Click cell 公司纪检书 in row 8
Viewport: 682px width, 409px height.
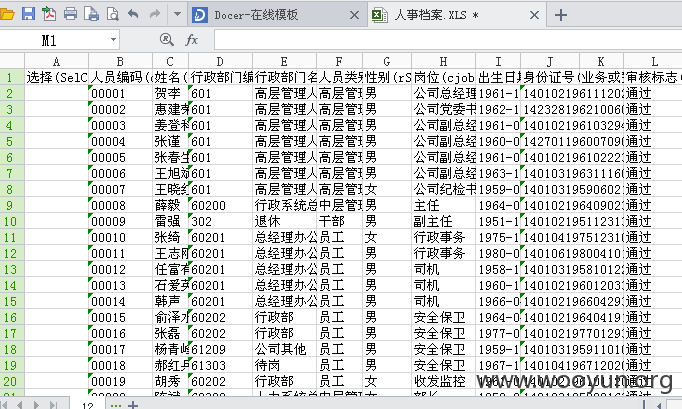444,190
